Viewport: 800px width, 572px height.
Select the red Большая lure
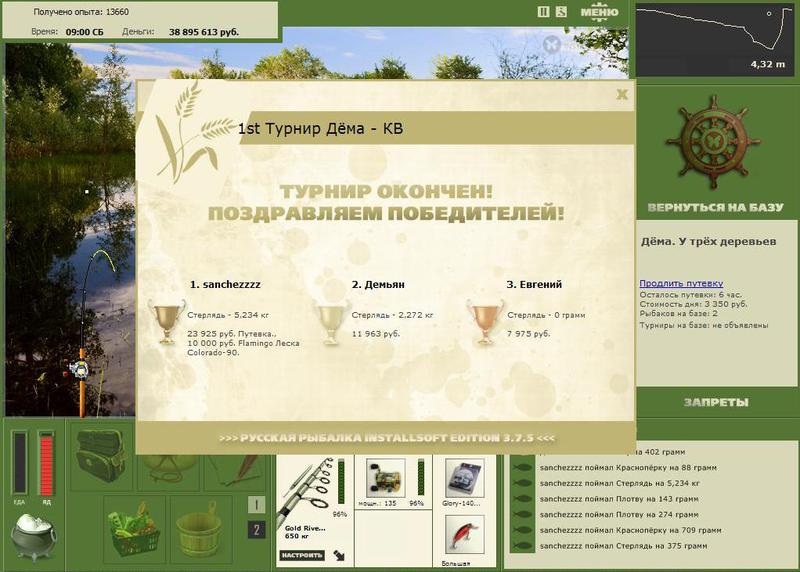464,534
